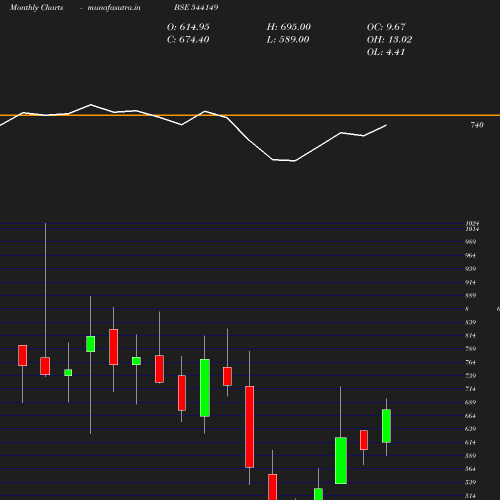Screen dimensions: 500x500
Task: Click the red candle with wick reaching 1024
Action: [x=45, y=366]
